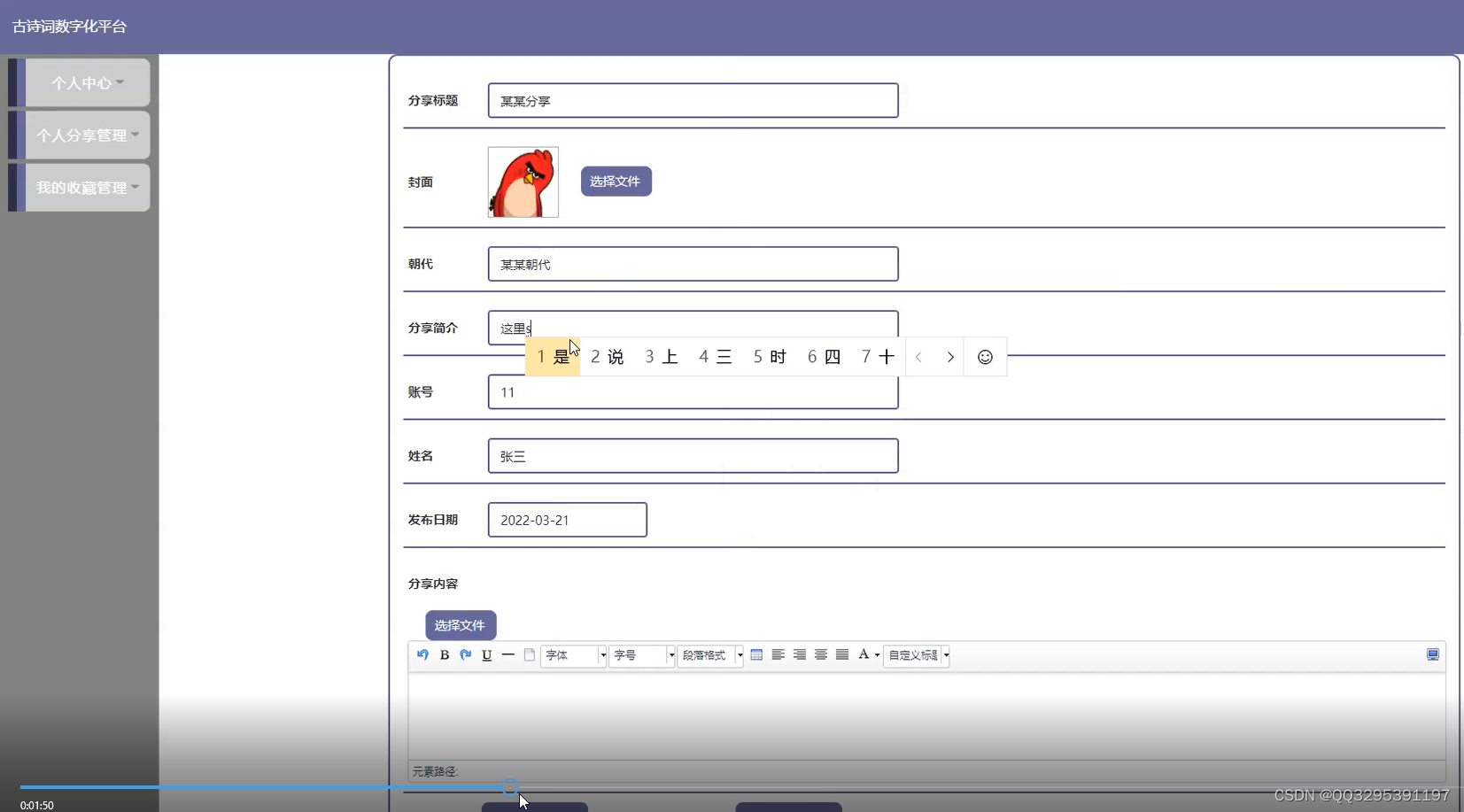Select IME candidate 4 三
Screen dimensions: 1464x812
[716, 357]
